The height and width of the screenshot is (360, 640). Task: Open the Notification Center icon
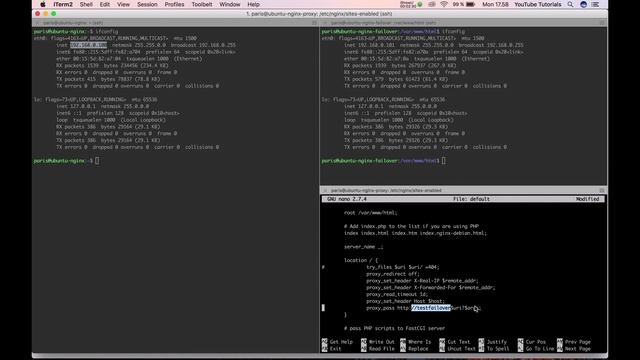[x=596, y=4]
